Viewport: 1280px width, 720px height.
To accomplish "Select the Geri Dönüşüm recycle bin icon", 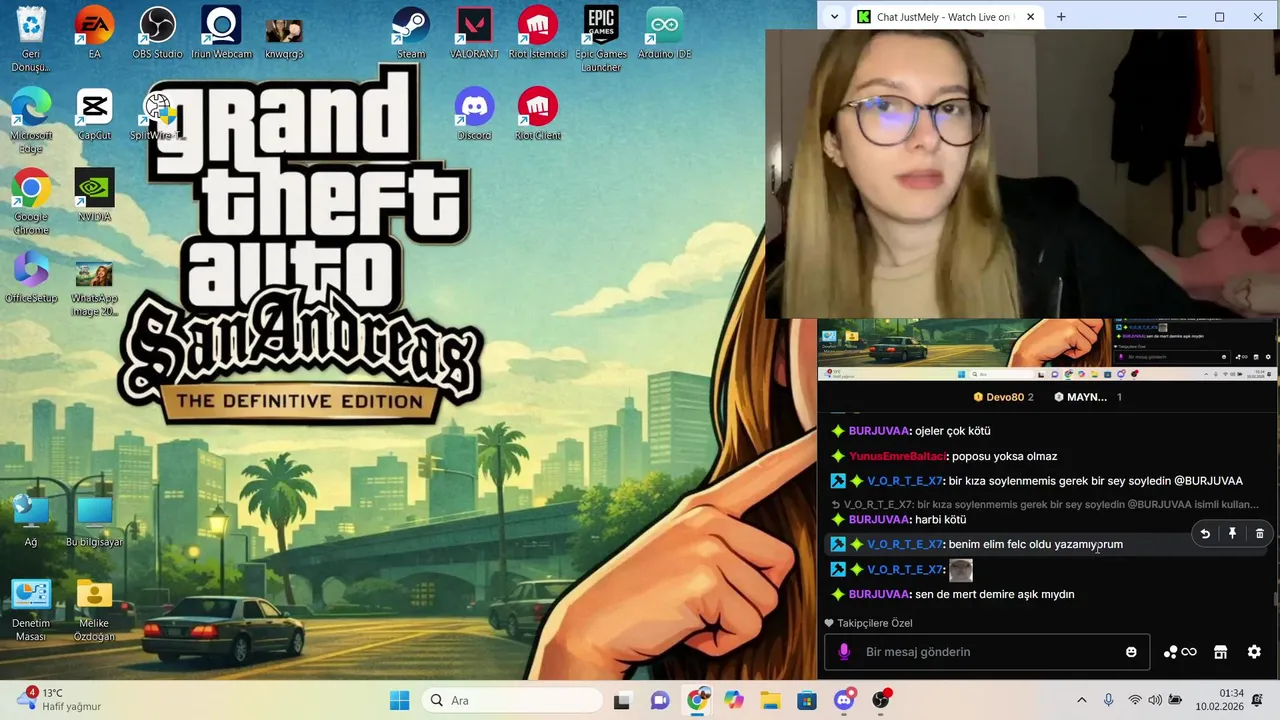I will (31, 39).
